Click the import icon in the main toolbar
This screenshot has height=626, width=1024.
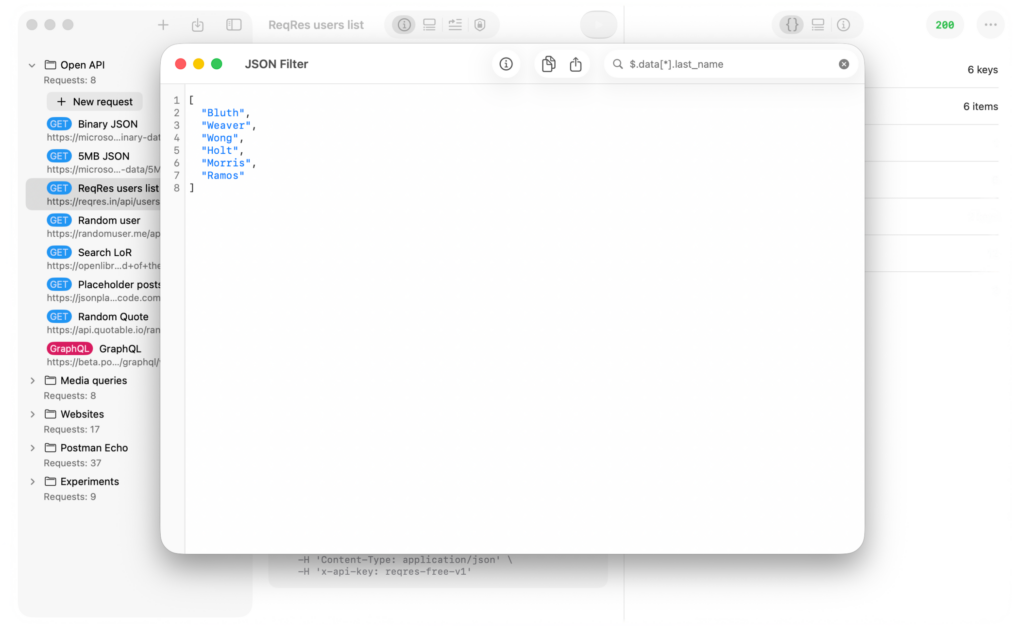(x=198, y=25)
